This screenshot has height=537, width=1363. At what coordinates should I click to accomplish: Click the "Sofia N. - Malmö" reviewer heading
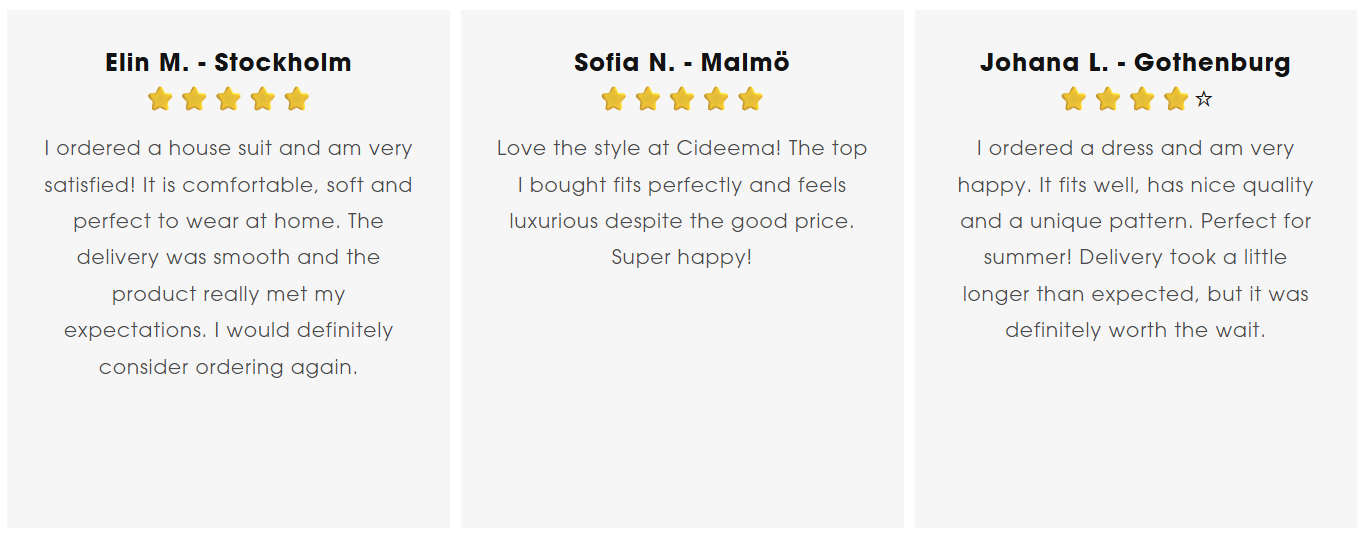pyautogui.click(x=682, y=63)
